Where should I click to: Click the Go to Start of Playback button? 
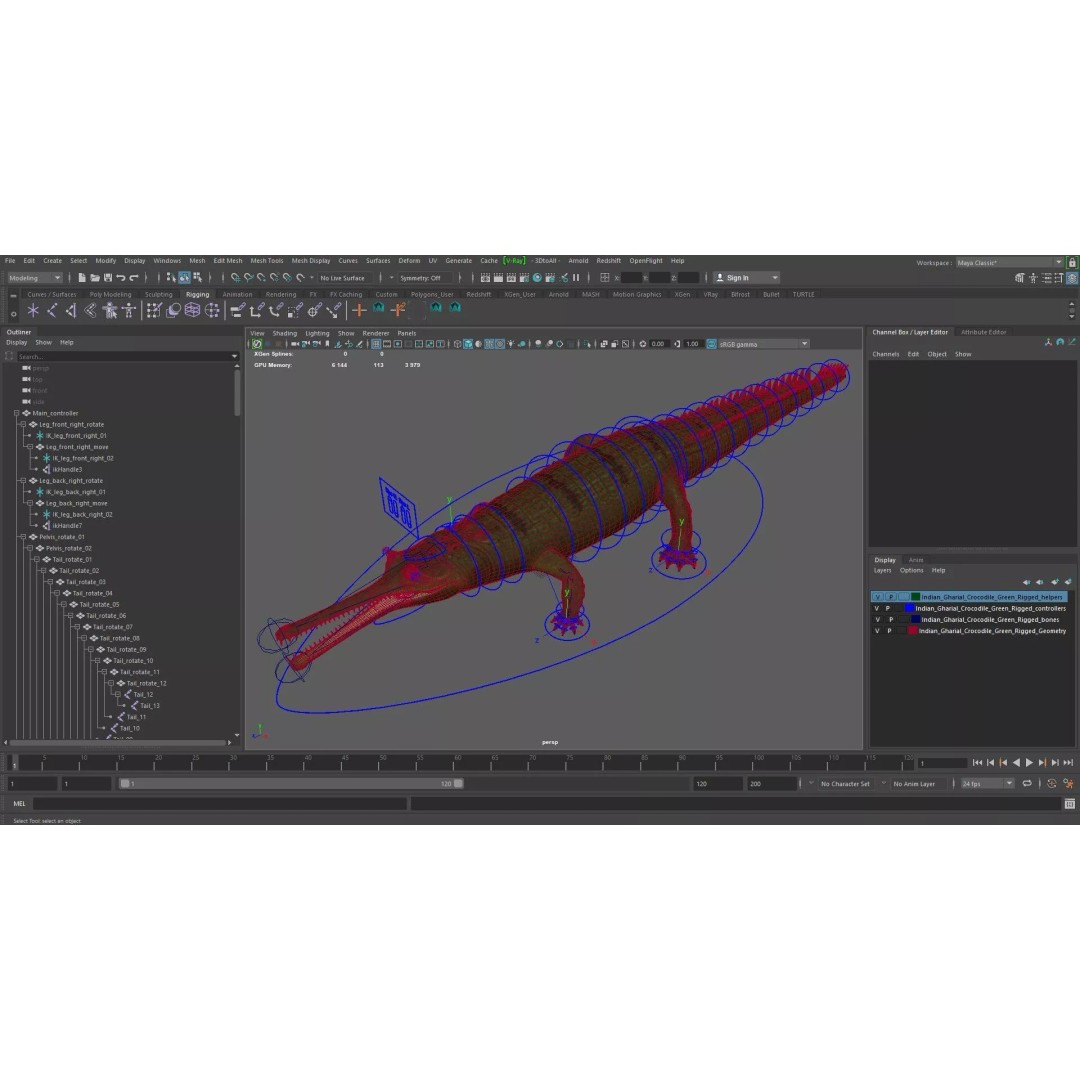[977, 762]
